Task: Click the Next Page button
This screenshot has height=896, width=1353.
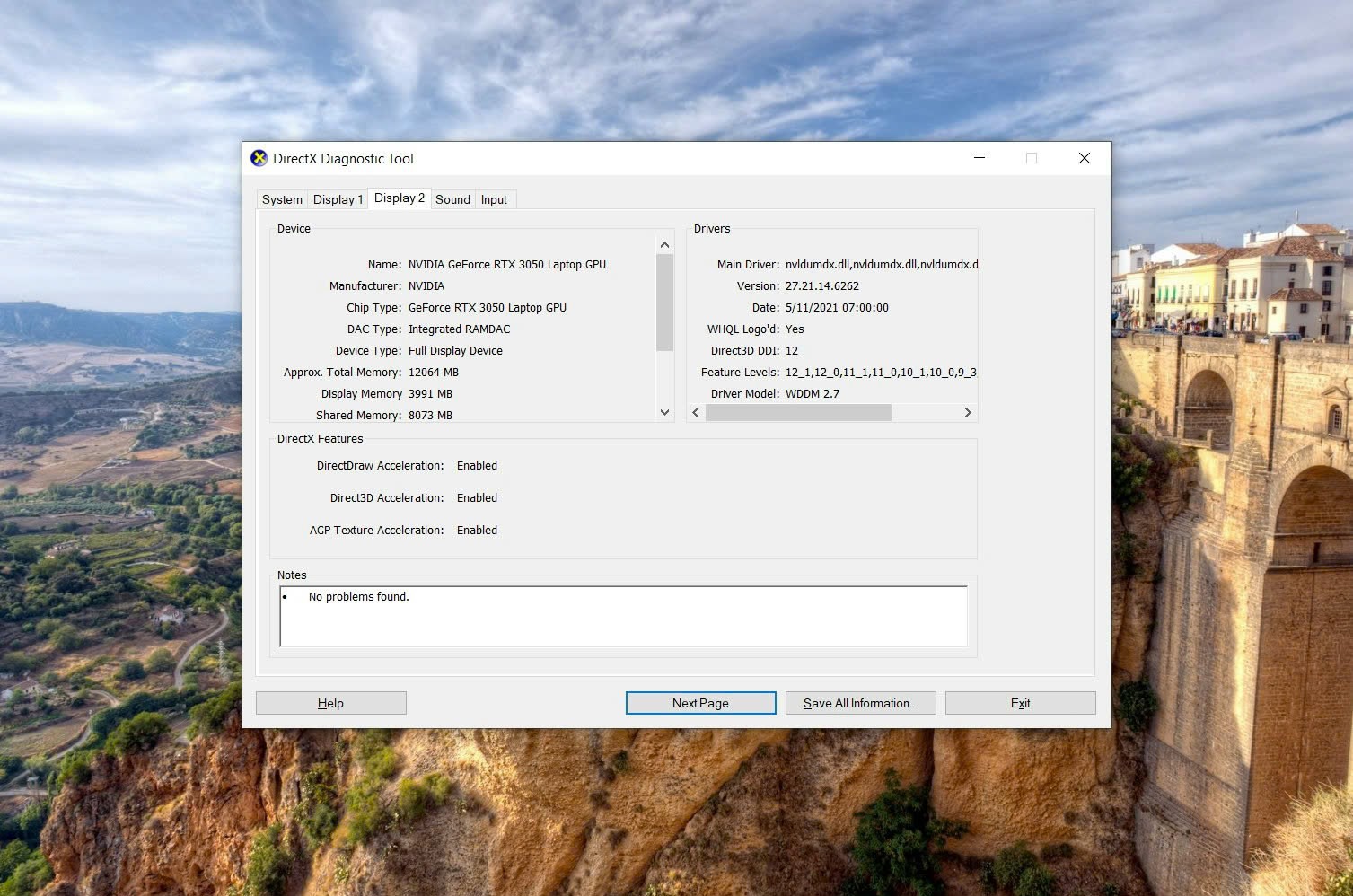Action: pos(700,703)
